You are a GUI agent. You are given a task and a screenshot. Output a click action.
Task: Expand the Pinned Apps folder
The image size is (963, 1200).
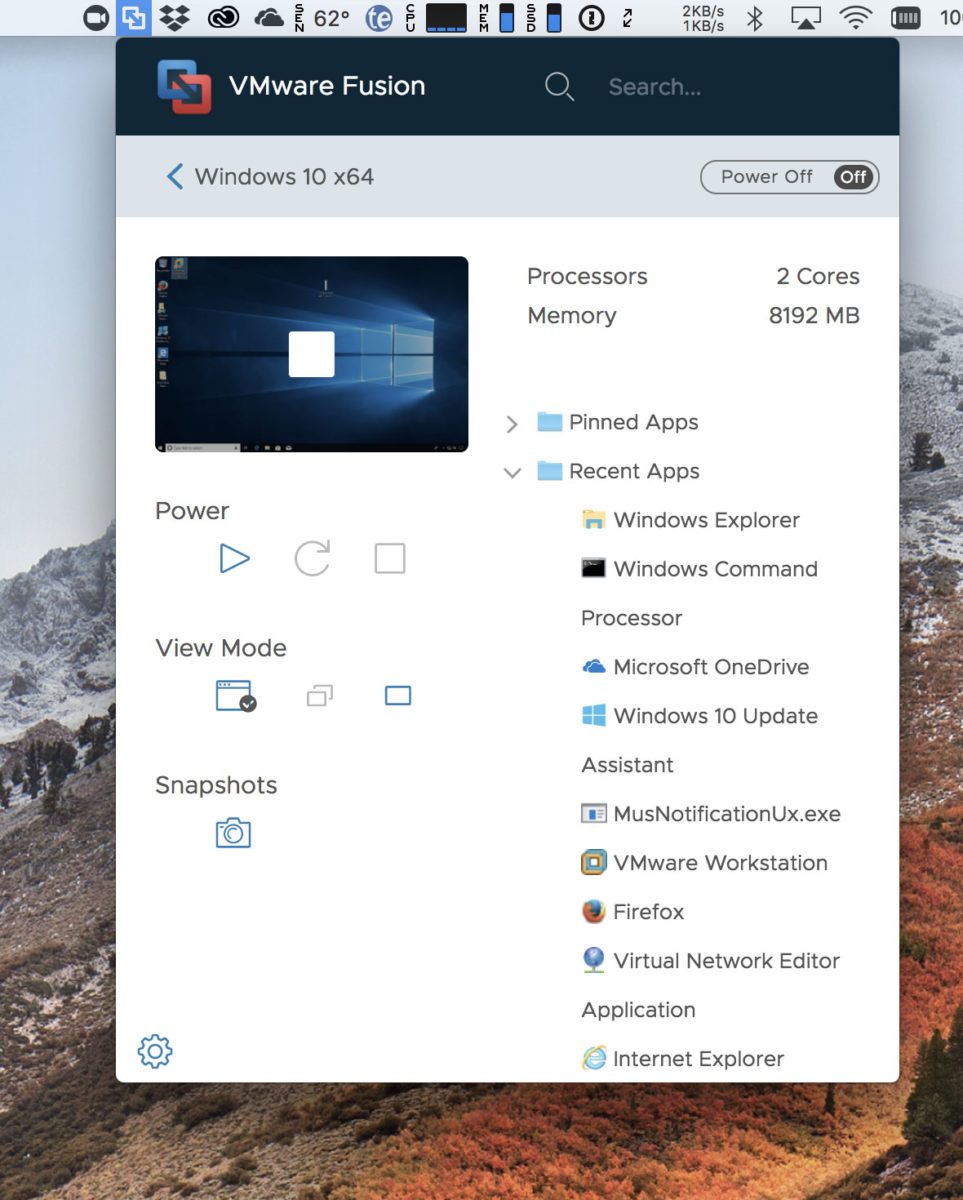pyautogui.click(x=512, y=423)
